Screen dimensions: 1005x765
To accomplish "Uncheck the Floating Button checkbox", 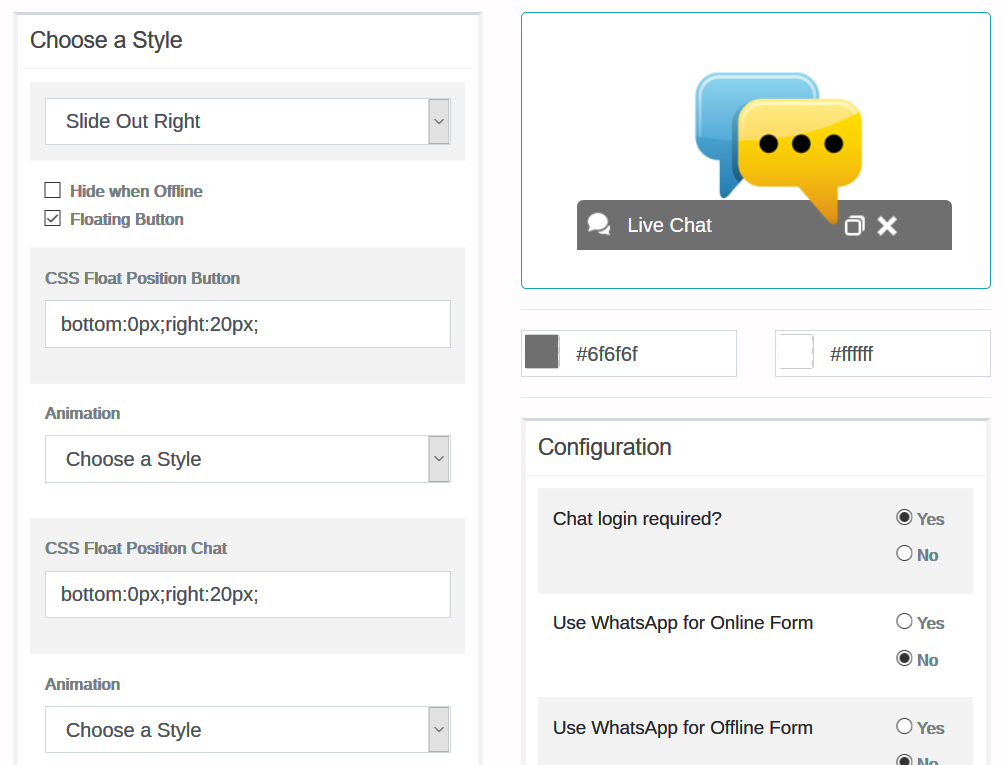I will [x=53, y=218].
